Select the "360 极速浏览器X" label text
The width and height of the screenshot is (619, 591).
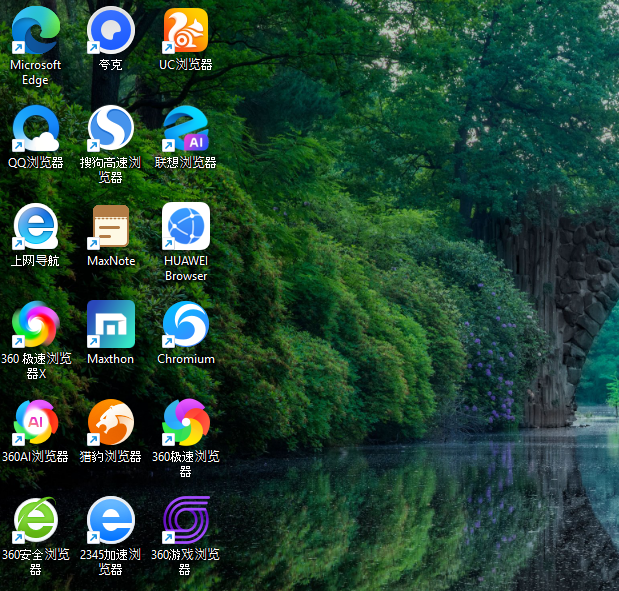click(x=36, y=366)
